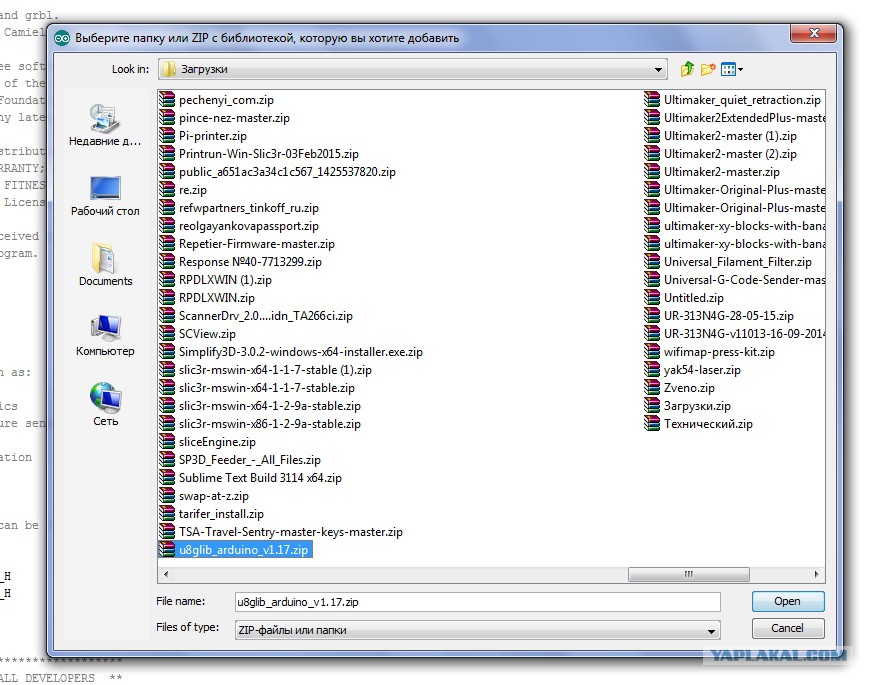Go to Рабочий стол desktop shortcut

105,195
